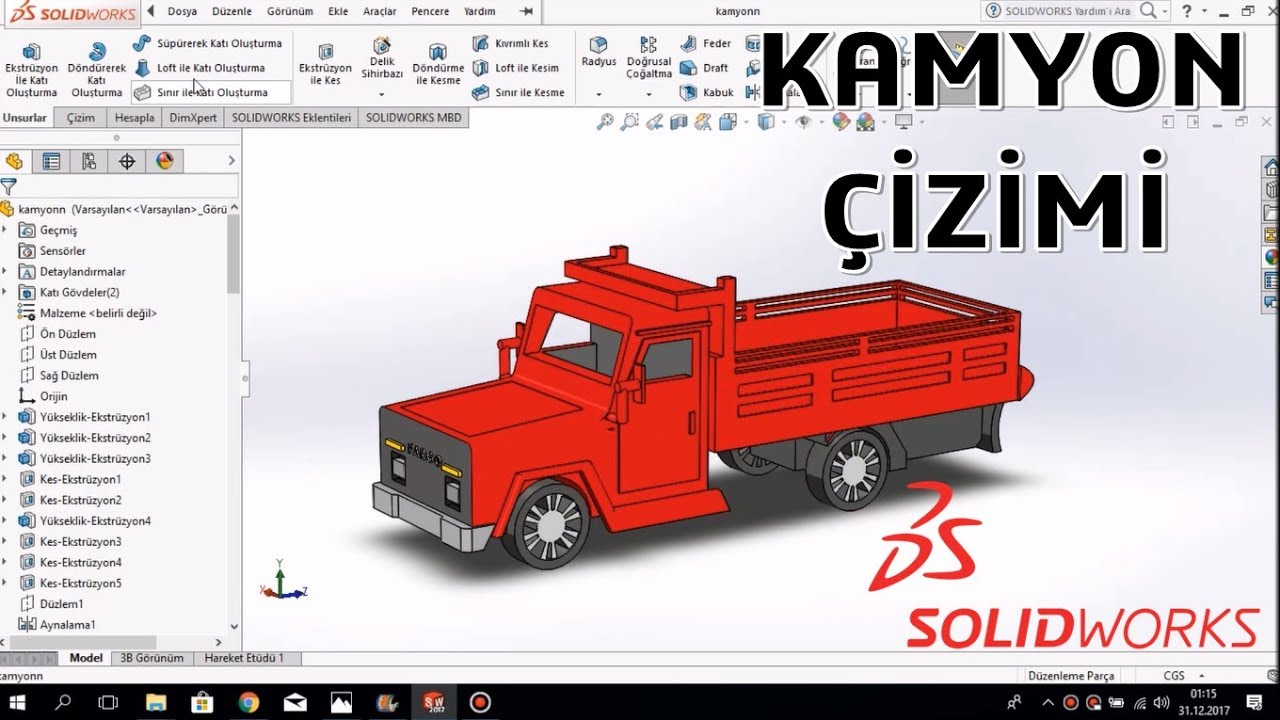The width and height of the screenshot is (1280, 720).
Task: Expand the Detaylandırmalar node
Action: (5, 271)
